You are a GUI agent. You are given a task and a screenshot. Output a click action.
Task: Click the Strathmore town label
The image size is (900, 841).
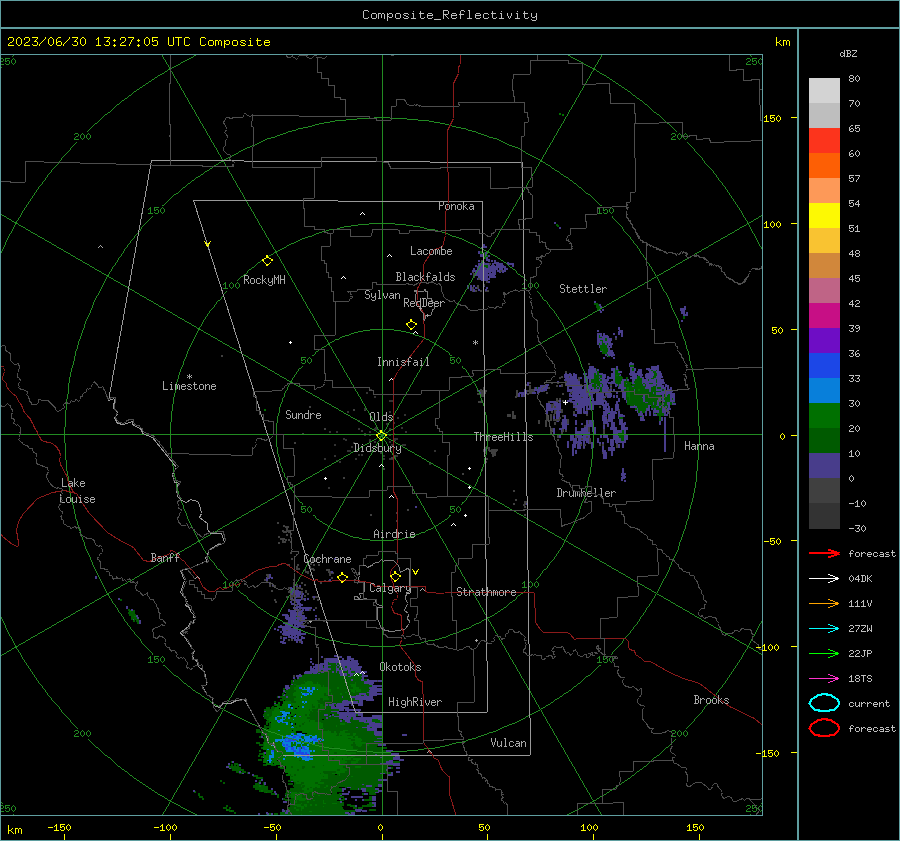486,592
